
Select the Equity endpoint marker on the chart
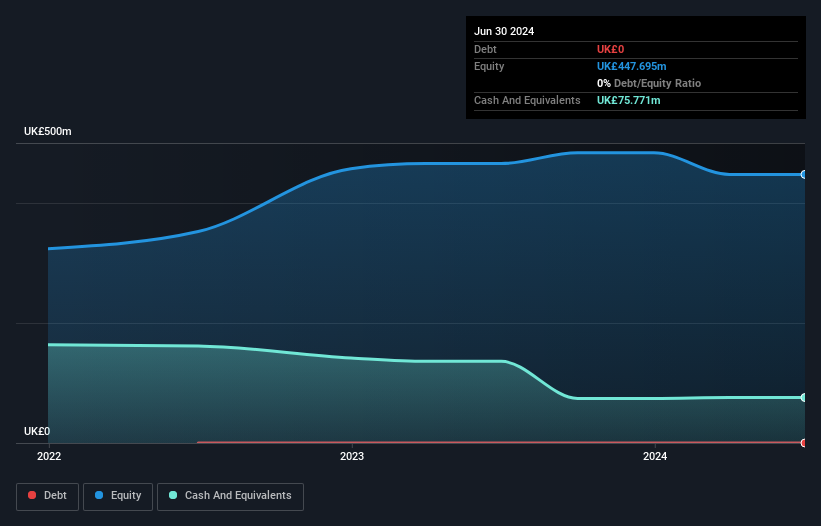(804, 174)
